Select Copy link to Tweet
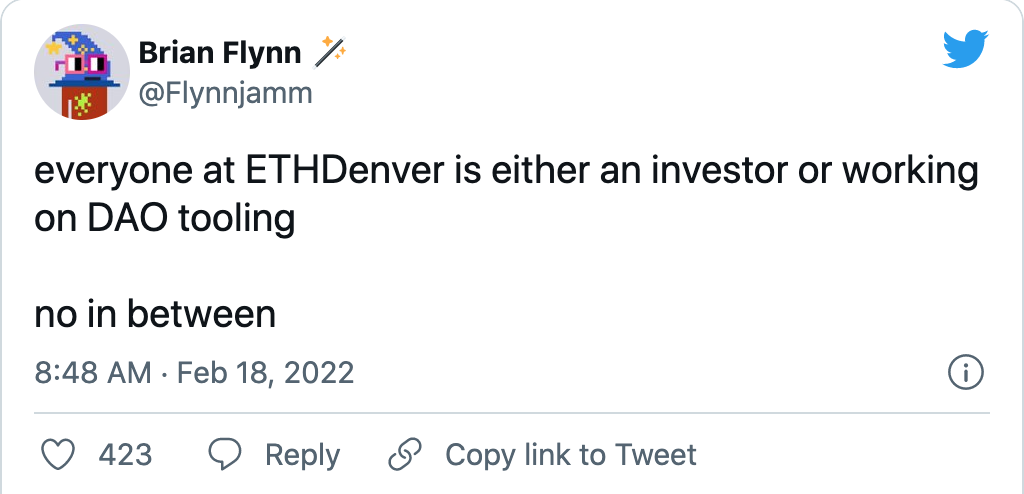Viewport: 1024px width, 494px height. click(570, 455)
